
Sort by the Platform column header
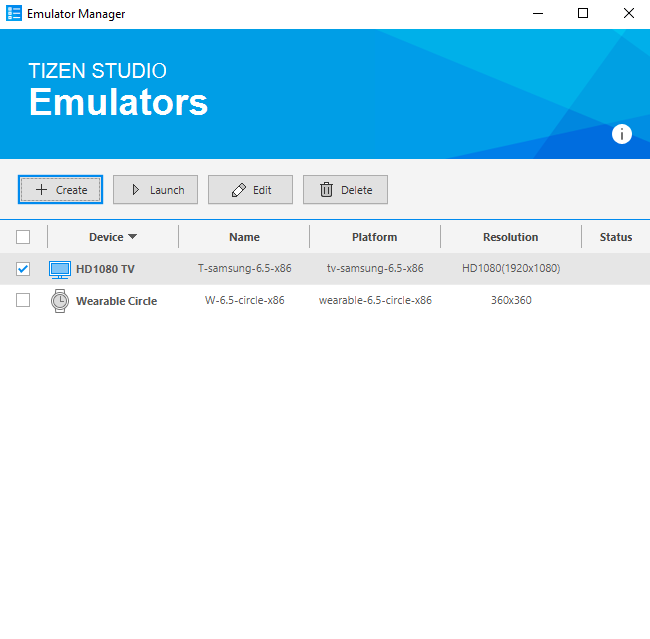click(374, 237)
